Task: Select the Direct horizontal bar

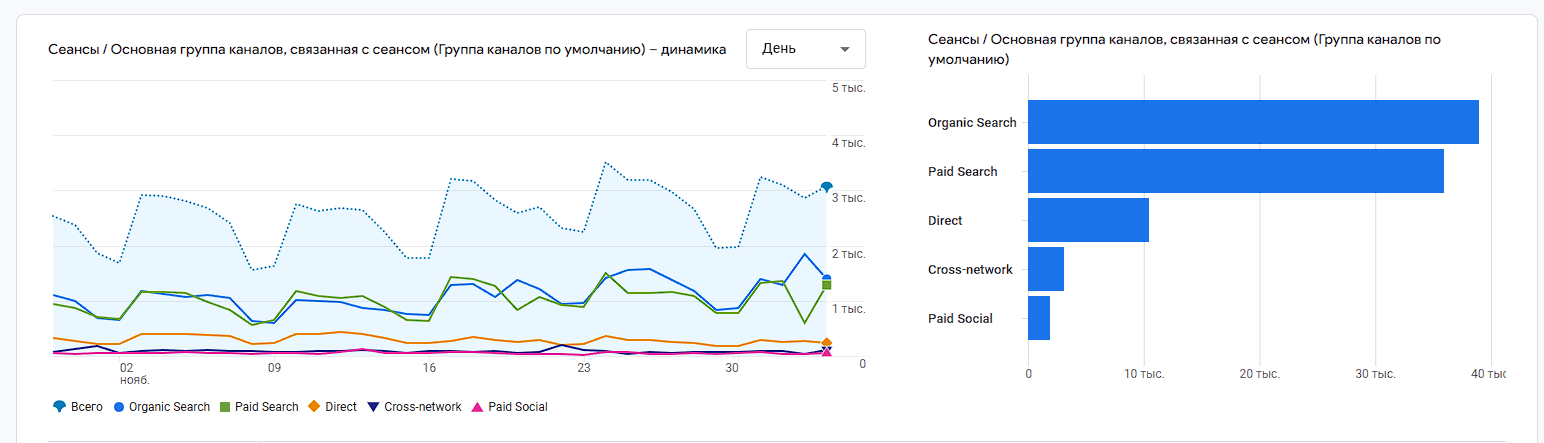Action: [1088, 220]
